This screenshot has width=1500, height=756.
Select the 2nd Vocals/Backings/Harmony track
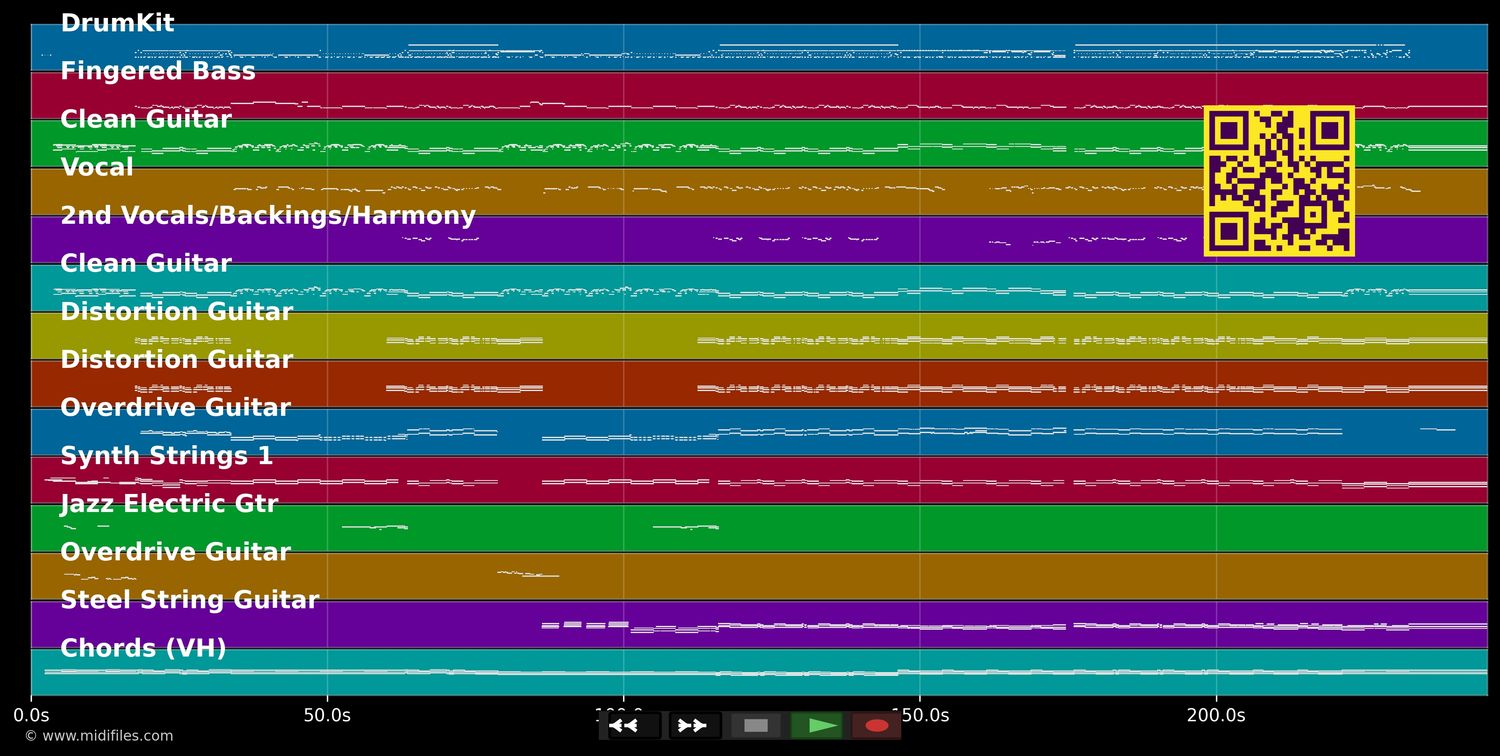pos(268,215)
